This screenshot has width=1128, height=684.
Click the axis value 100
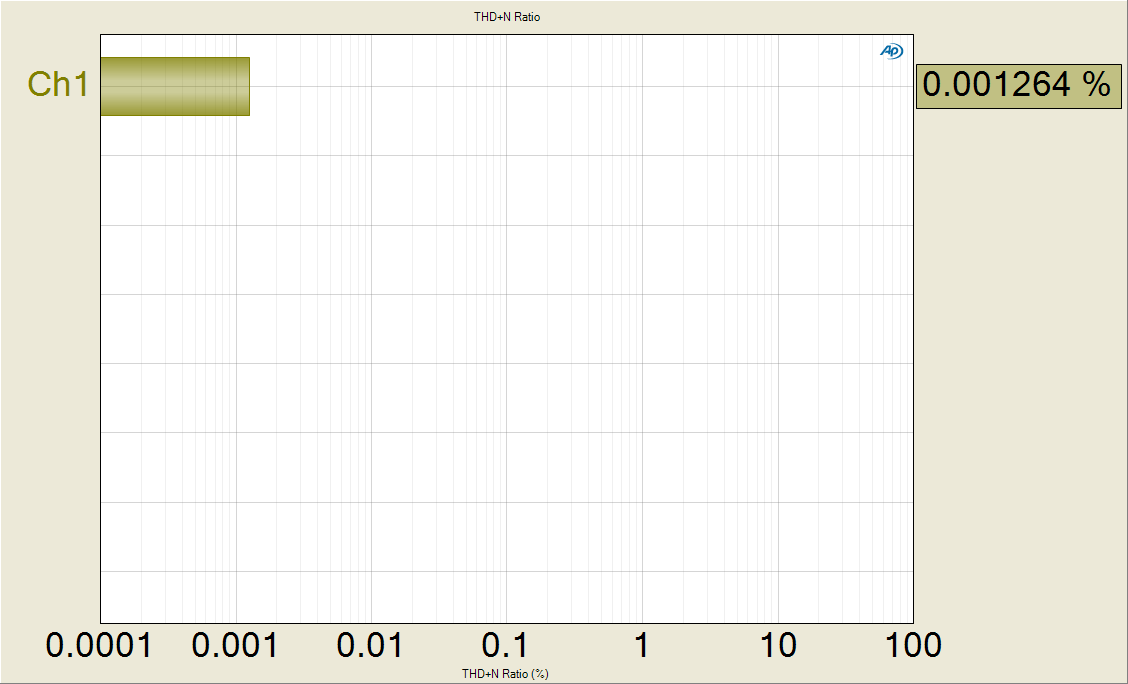[913, 645]
